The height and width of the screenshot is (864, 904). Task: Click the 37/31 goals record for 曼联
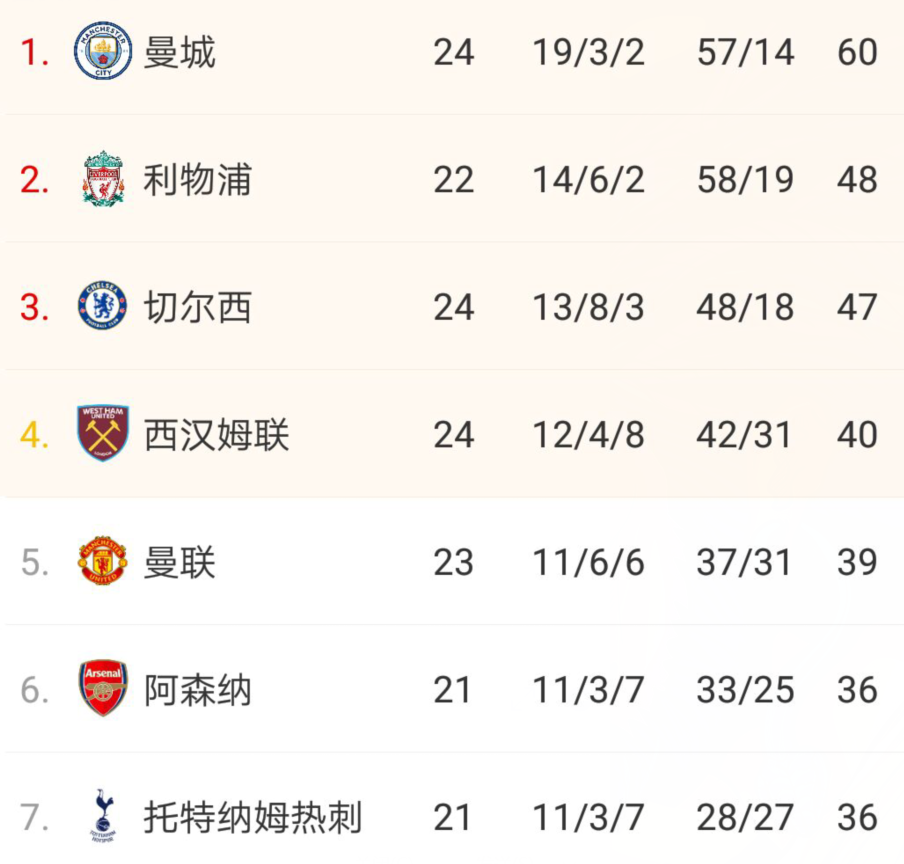[744, 562]
